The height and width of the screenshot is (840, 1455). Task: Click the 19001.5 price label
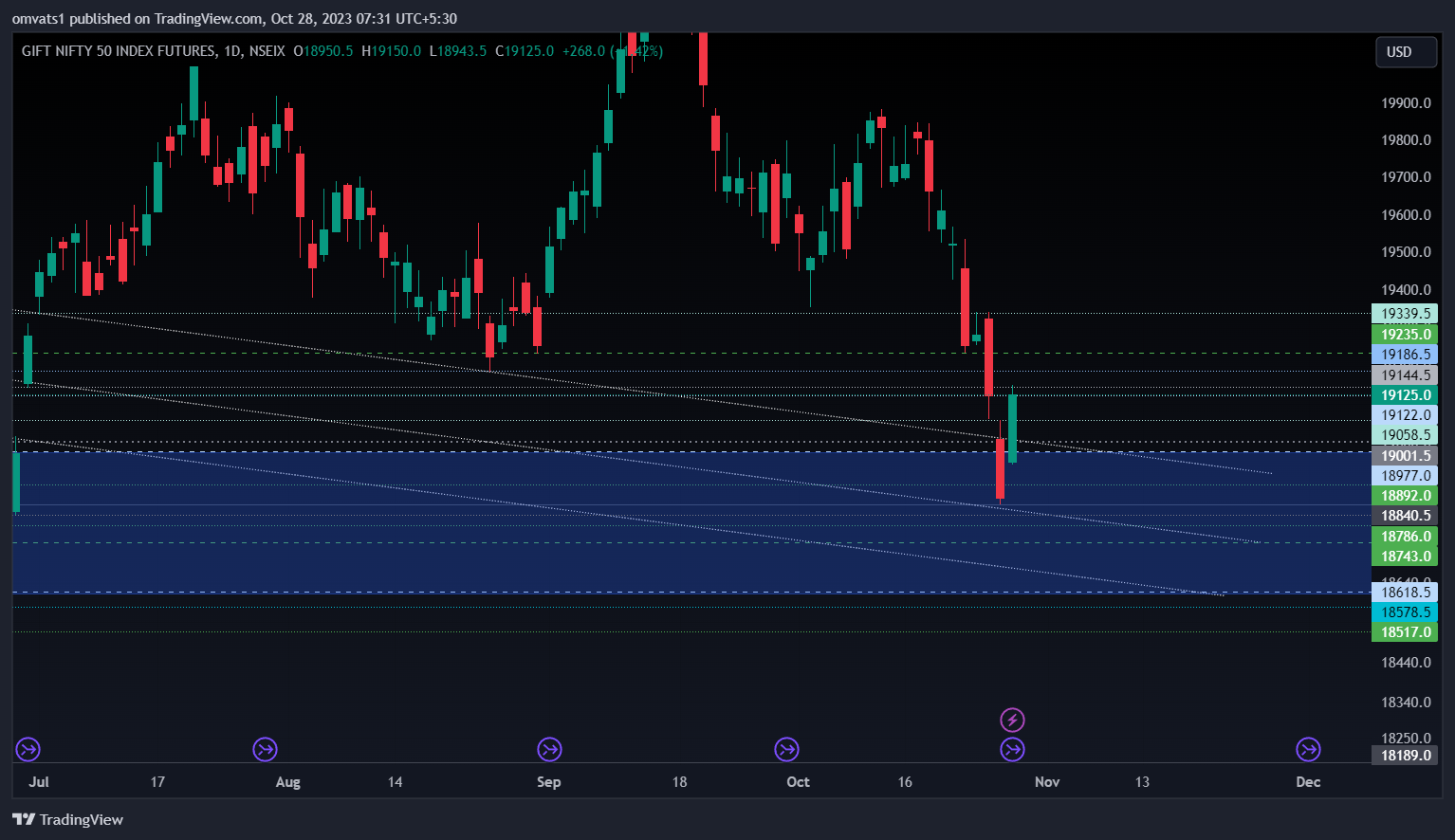tap(1405, 455)
